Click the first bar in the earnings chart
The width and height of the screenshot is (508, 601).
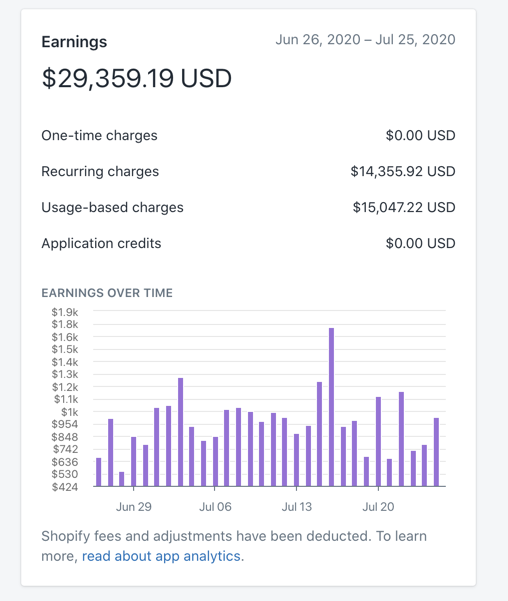click(99, 472)
